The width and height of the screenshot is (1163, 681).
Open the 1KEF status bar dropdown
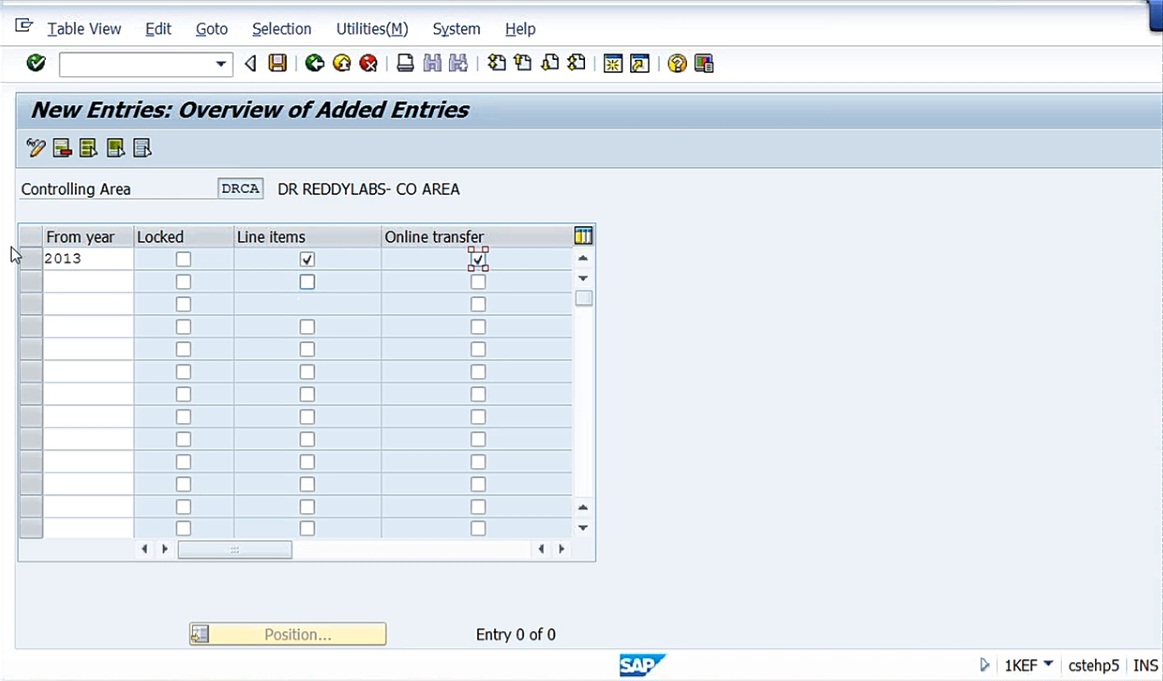[x=1048, y=664]
